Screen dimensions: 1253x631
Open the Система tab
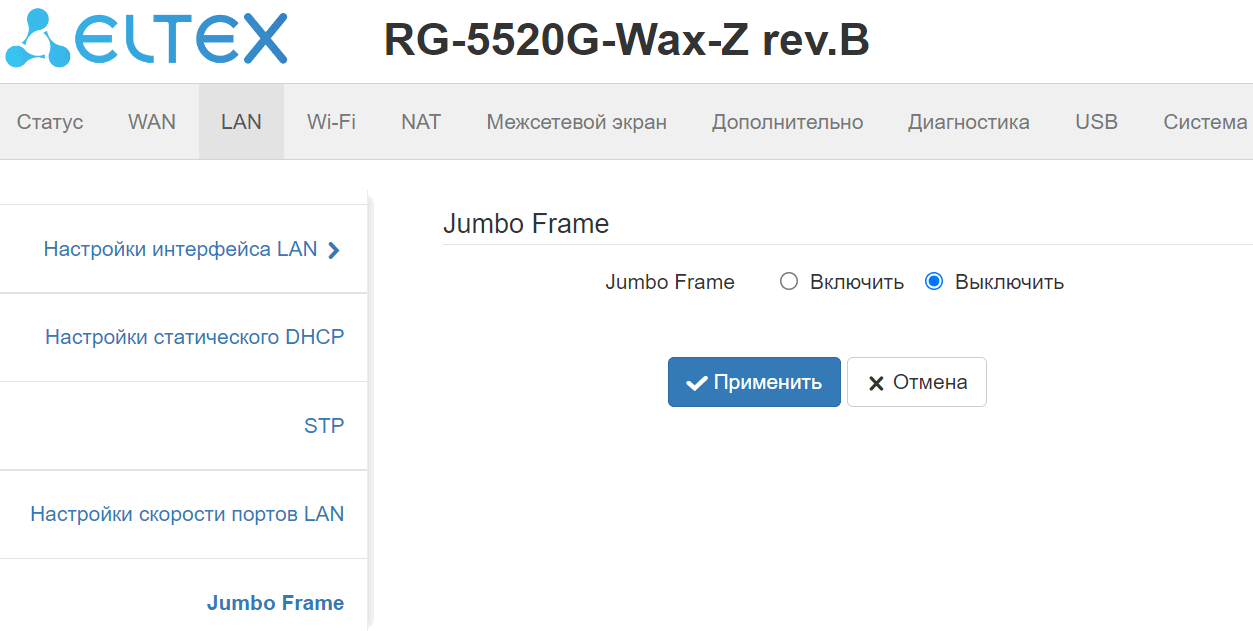pos(1205,122)
